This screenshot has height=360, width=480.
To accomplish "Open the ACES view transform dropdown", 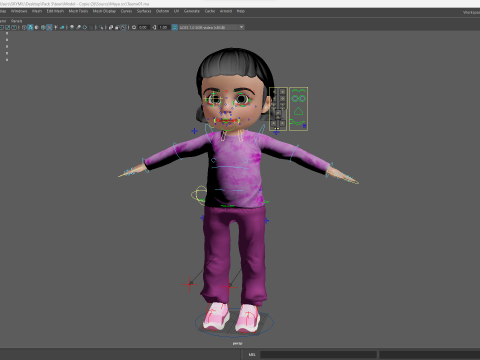I will pyautogui.click(x=212, y=27).
